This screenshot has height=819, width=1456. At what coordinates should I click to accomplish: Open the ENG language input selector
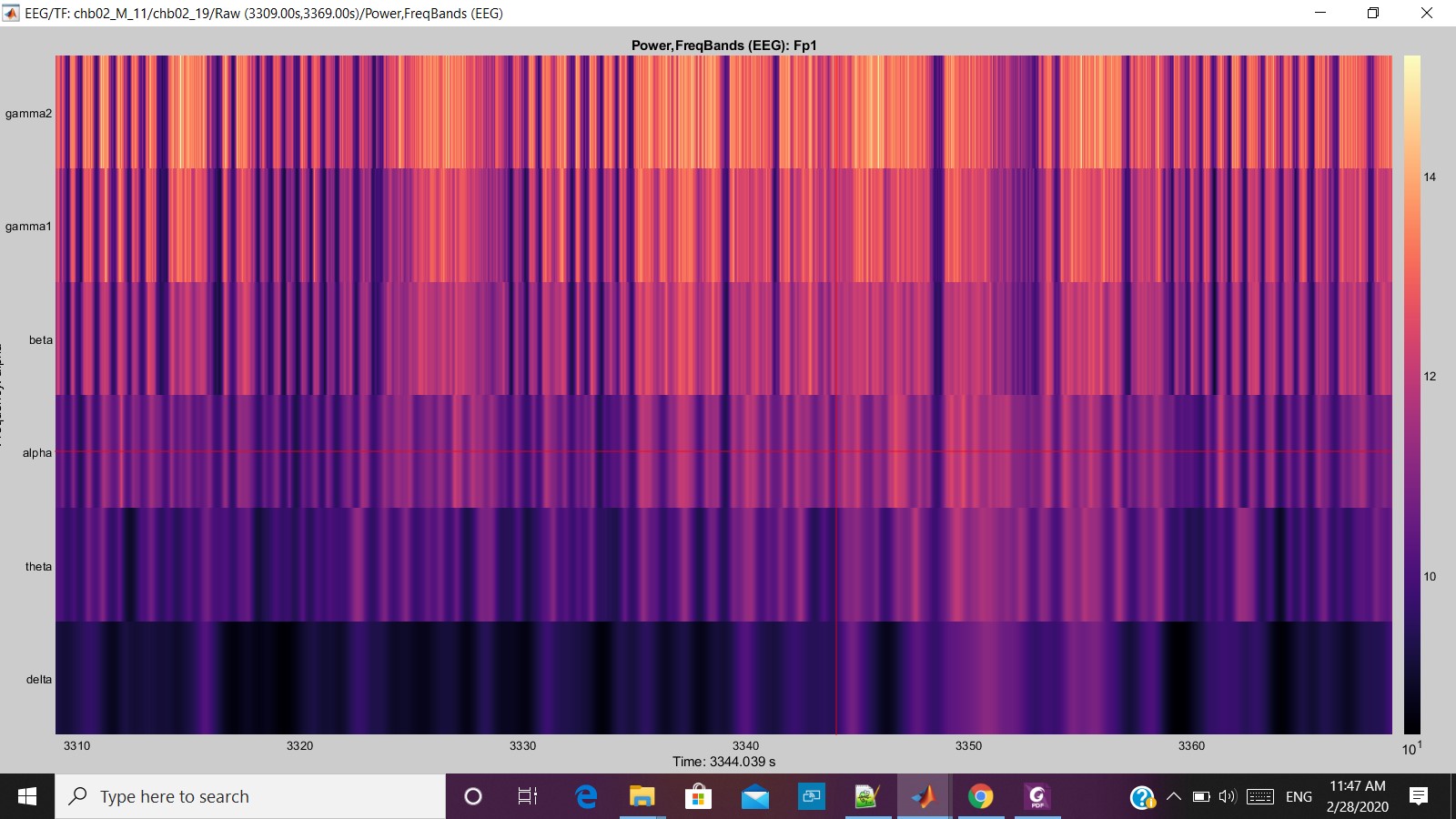1299,796
